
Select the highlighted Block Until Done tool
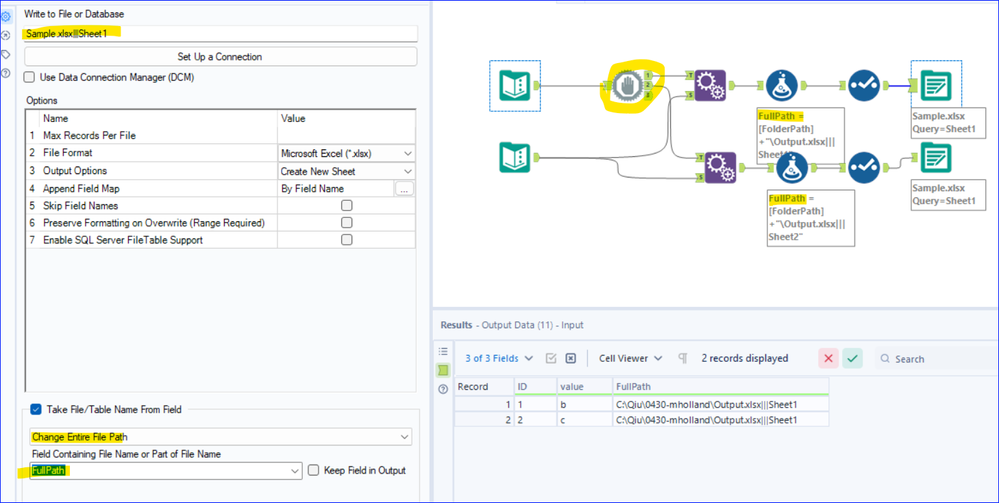tap(628, 86)
